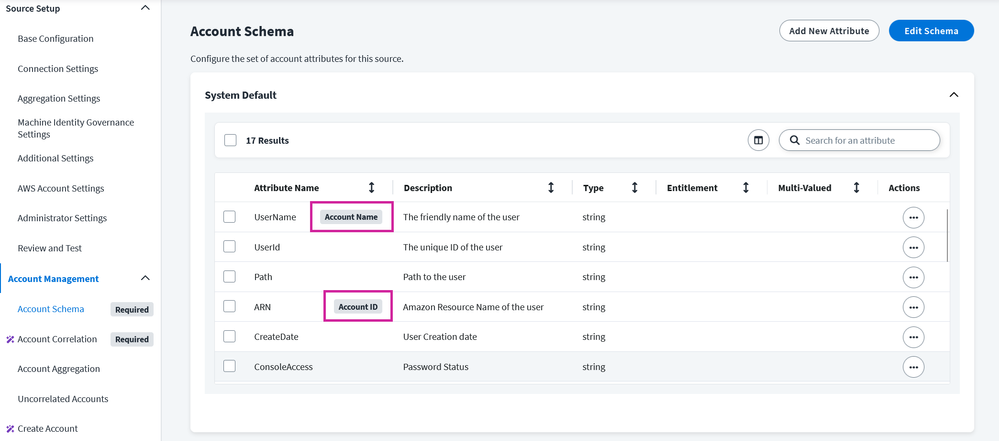Sort by Type column arrows

635,188
